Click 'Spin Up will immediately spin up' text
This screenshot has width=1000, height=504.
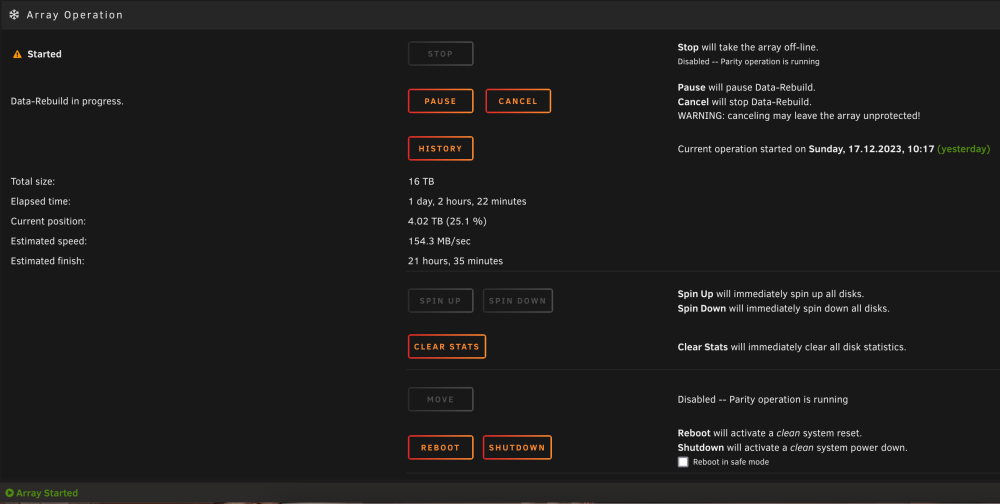770,294
